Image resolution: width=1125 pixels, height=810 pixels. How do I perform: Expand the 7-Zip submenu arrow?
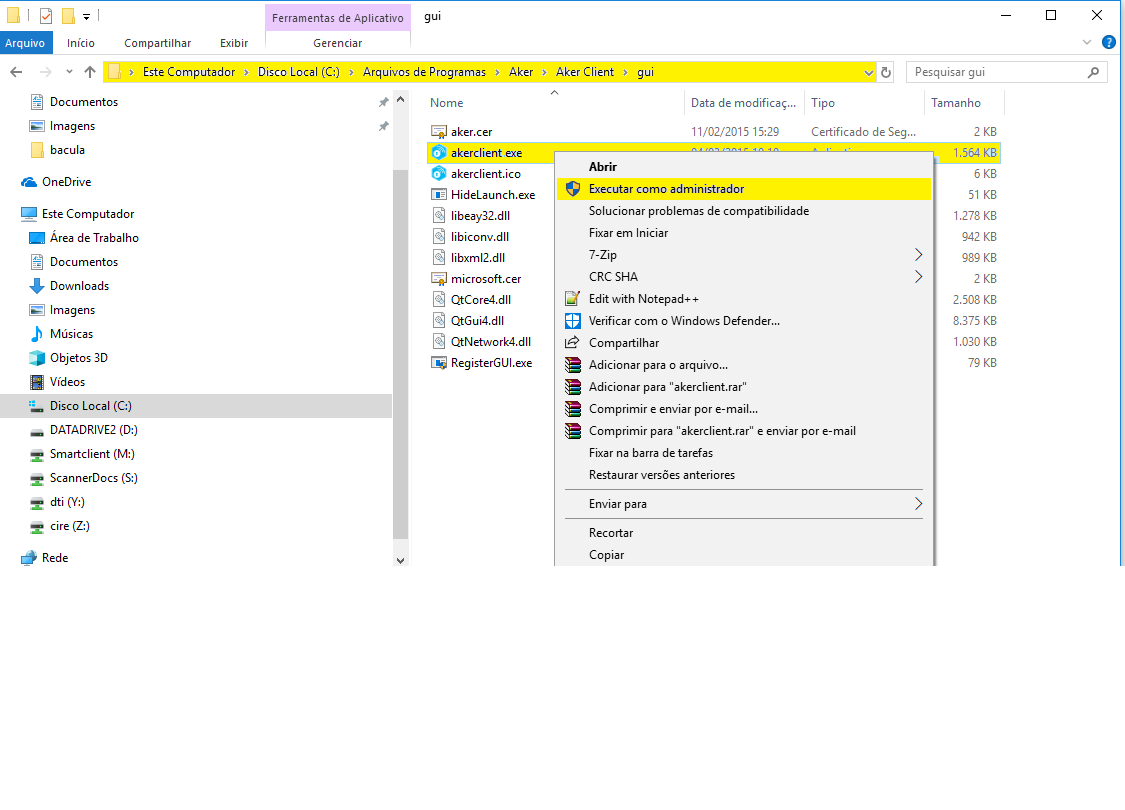coord(918,255)
